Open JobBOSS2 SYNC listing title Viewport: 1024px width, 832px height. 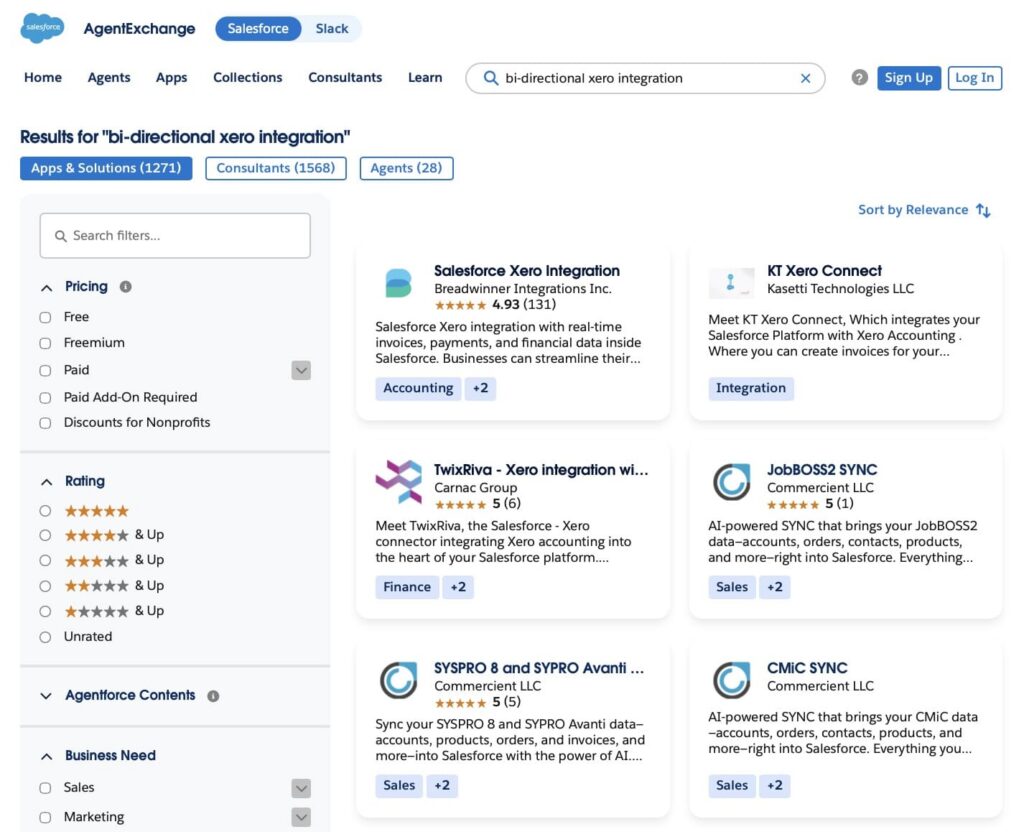[822, 470]
